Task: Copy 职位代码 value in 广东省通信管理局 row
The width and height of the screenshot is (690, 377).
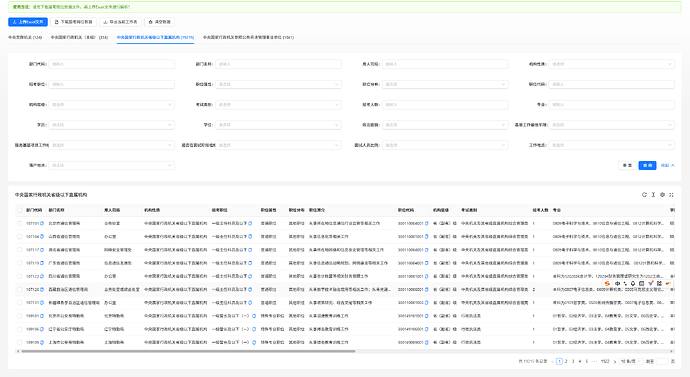Action: (x=426, y=263)
